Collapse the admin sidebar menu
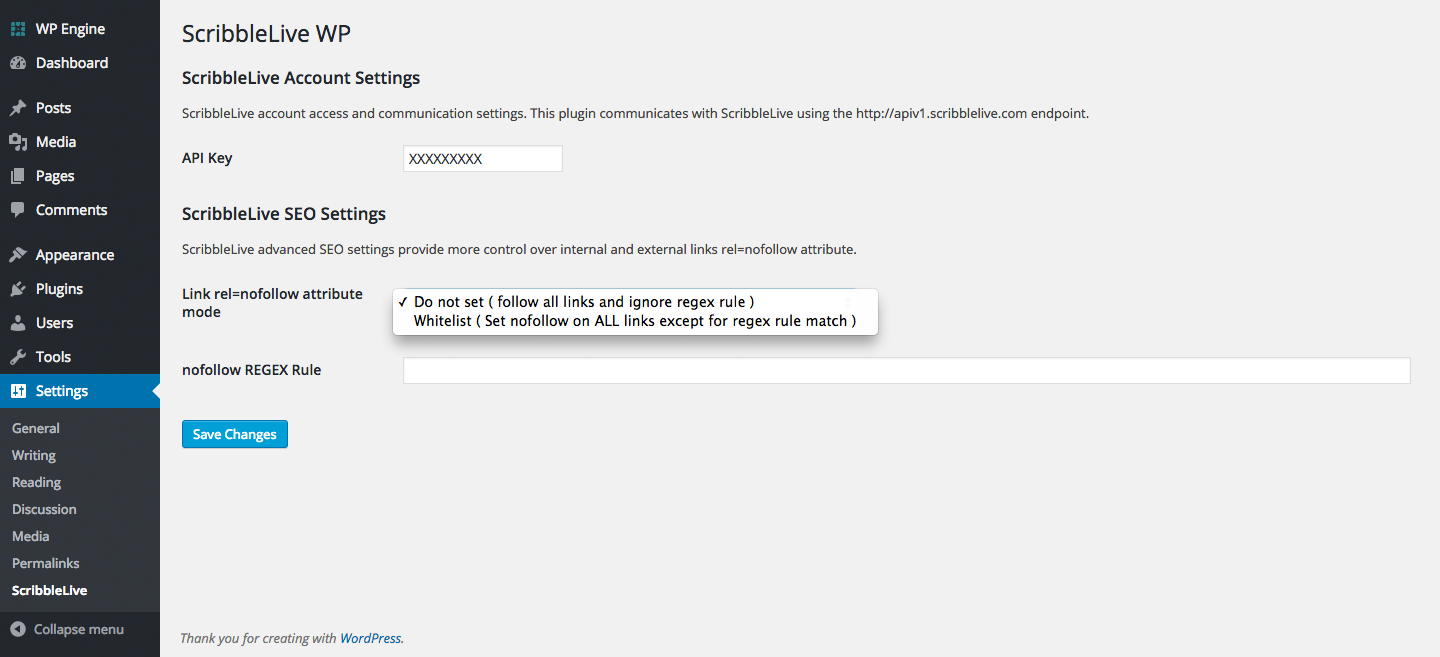Image resolution: width=1440 pixels, height=657 pixels. click(x=67, y=629)
